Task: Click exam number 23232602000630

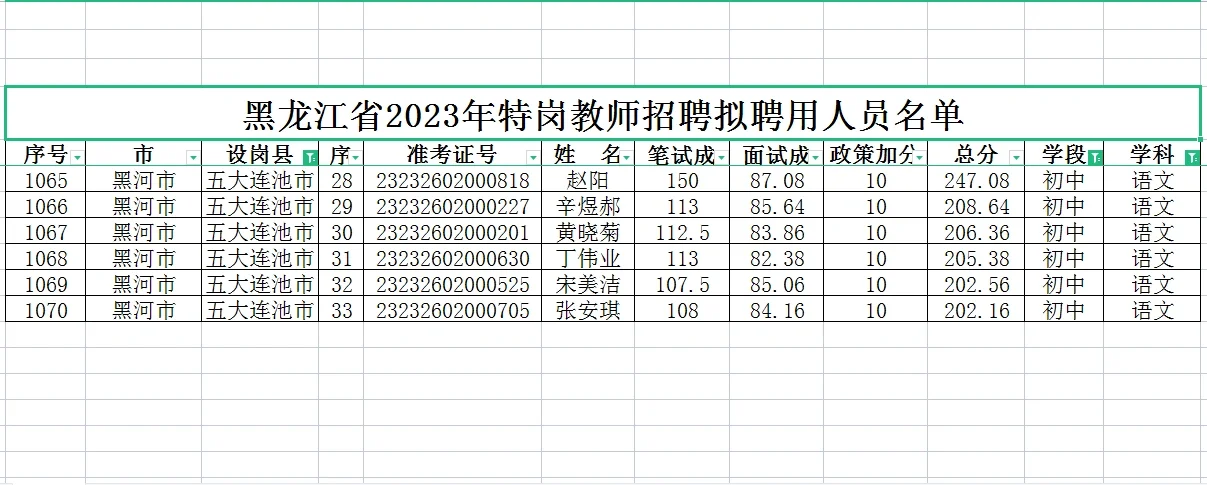Action: pos(453,259)
